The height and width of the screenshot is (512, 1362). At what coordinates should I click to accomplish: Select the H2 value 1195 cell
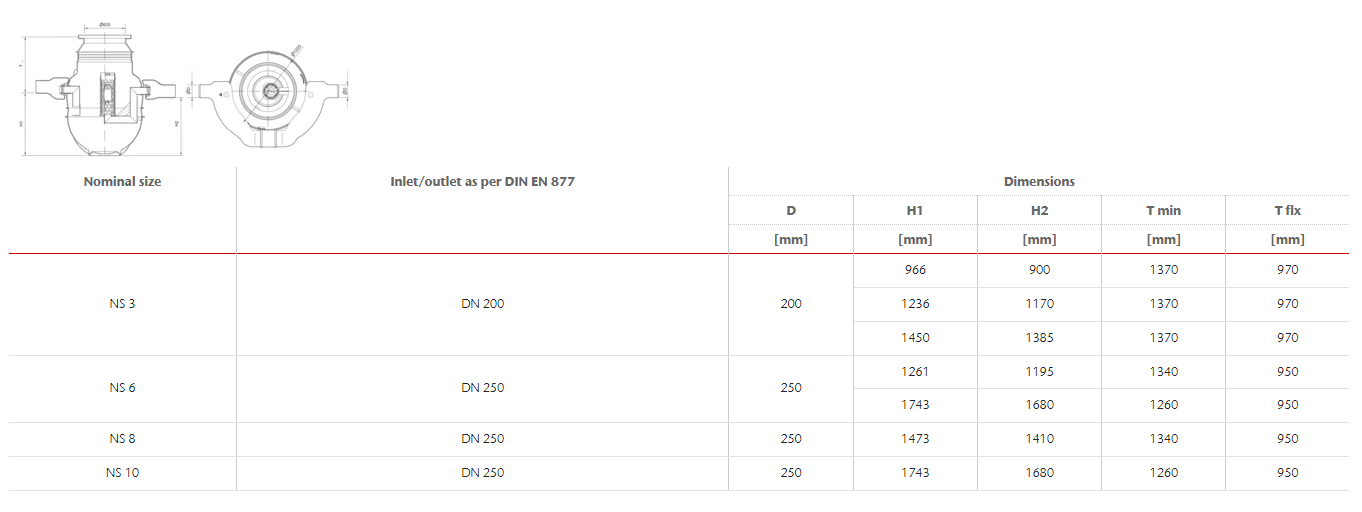[1039, 372]
